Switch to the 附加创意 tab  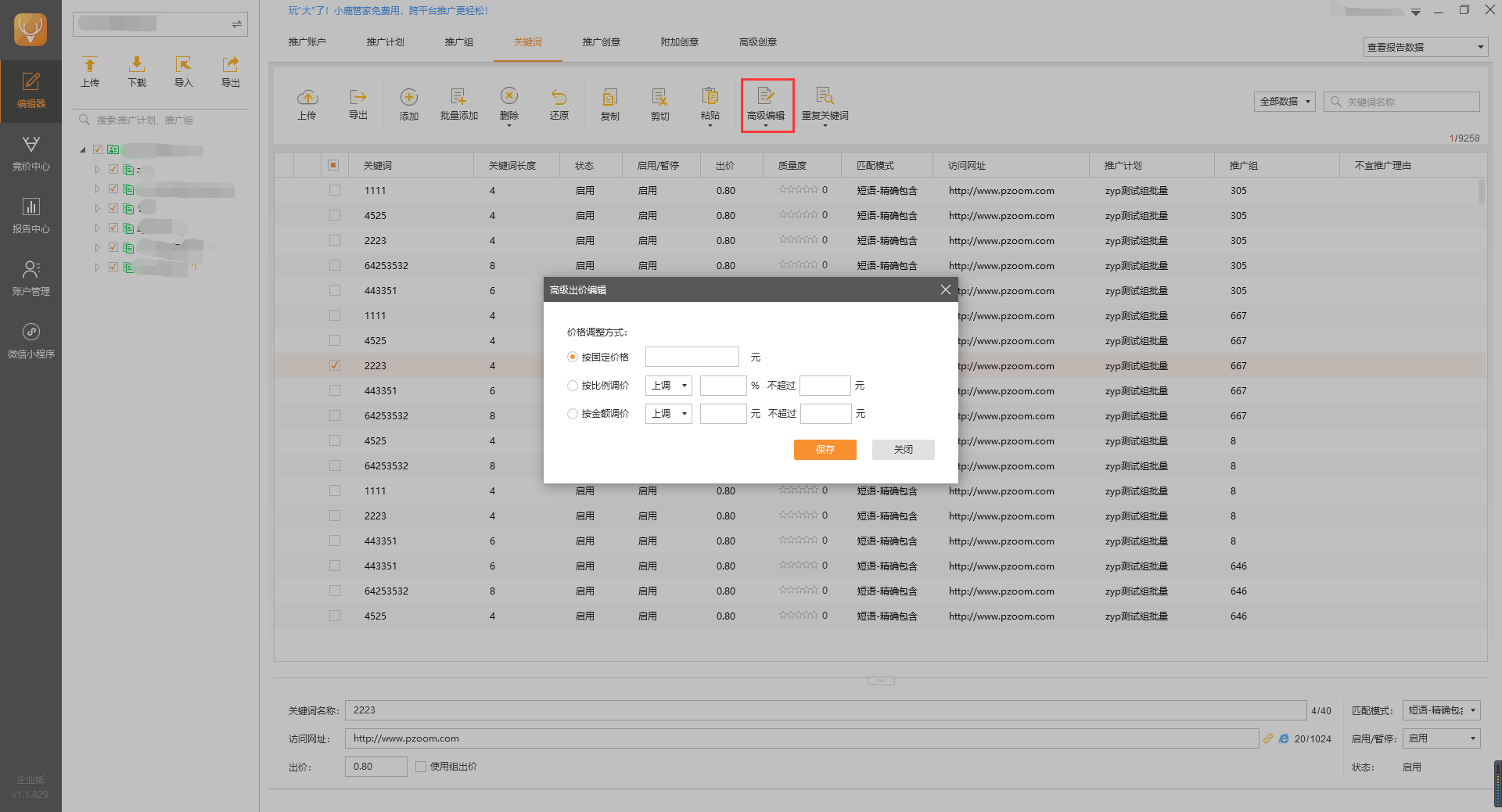click(x=679, y=42)
